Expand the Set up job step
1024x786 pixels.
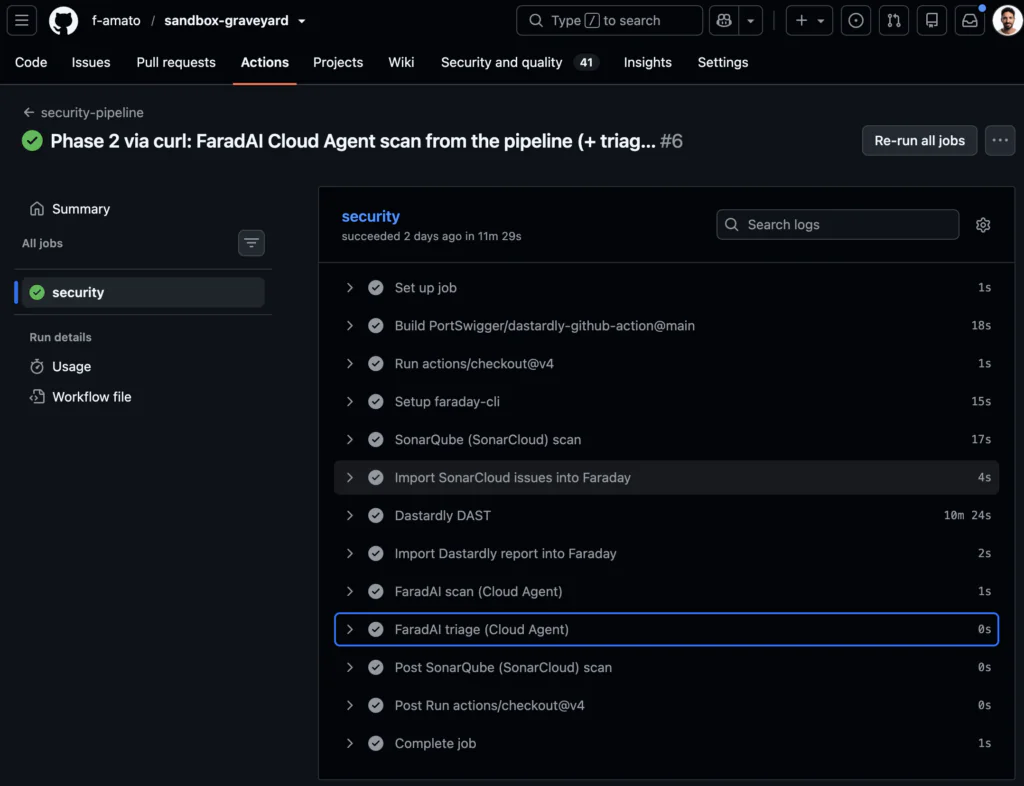tap(666, 288)
